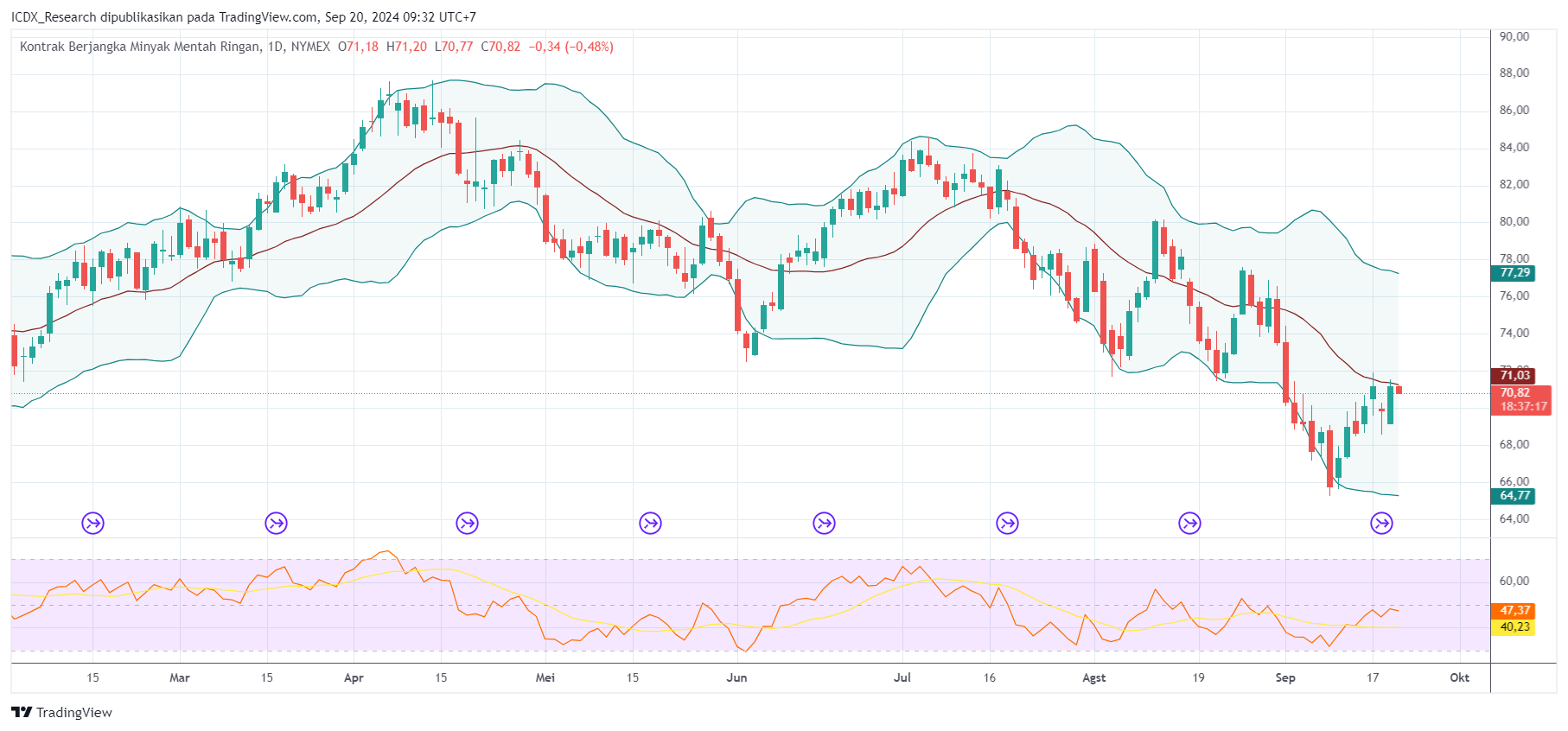Click the contract rollover marker in mid-February

tap(92, 523)
